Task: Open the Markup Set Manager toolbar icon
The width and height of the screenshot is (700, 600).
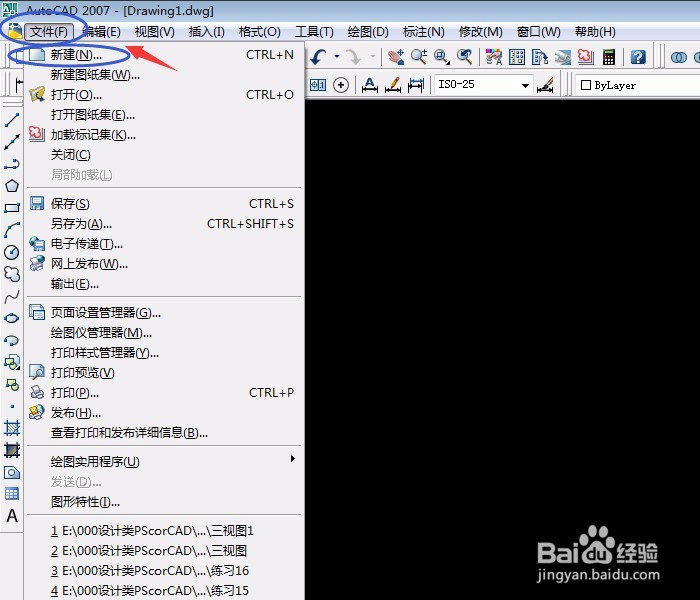Action: point(586,57)
